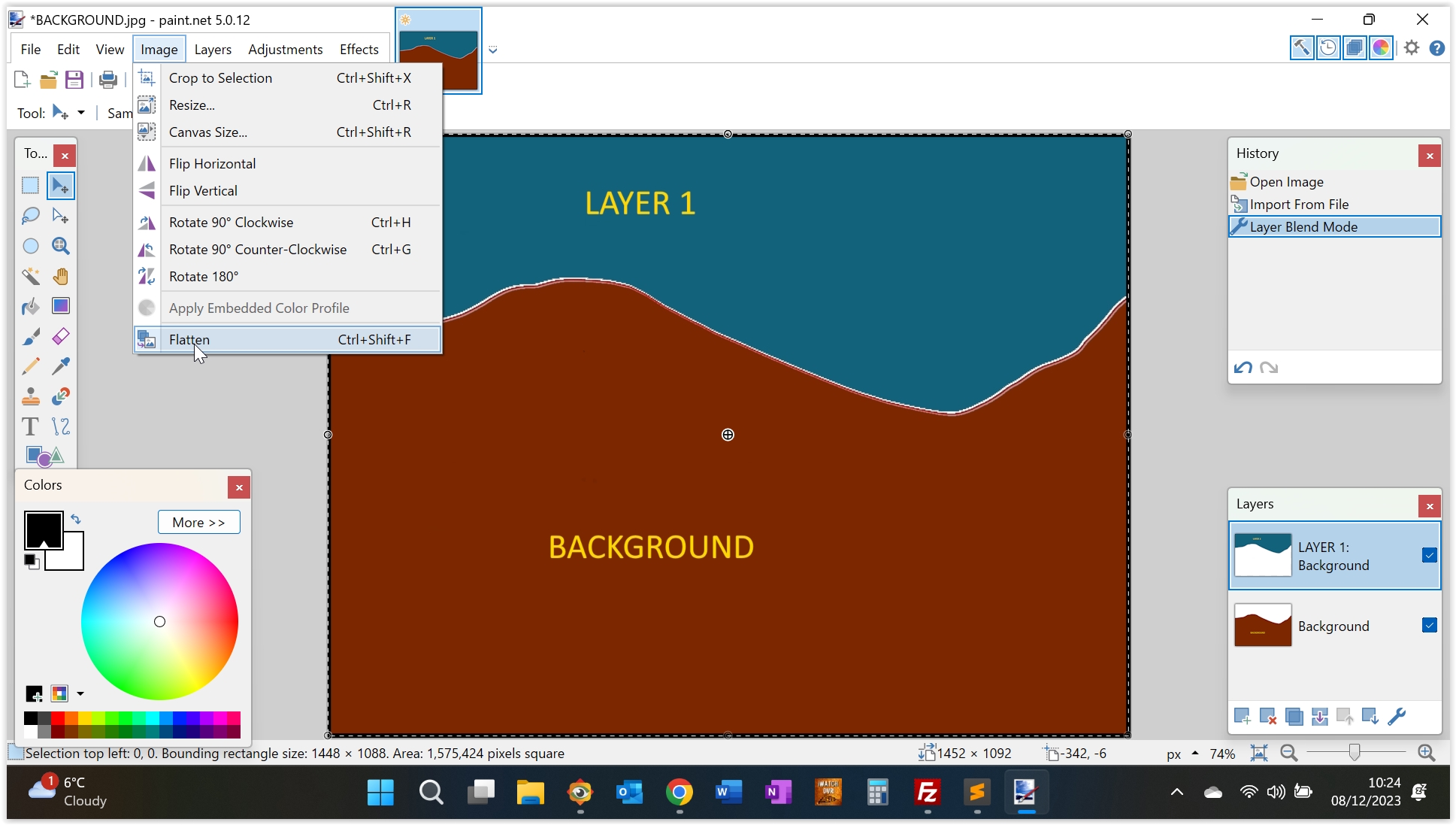Image resolution: width=1456 pixels, height=825 pixels.
Task: Select the Paintbrush tool
Action: [x=31, y=336]
